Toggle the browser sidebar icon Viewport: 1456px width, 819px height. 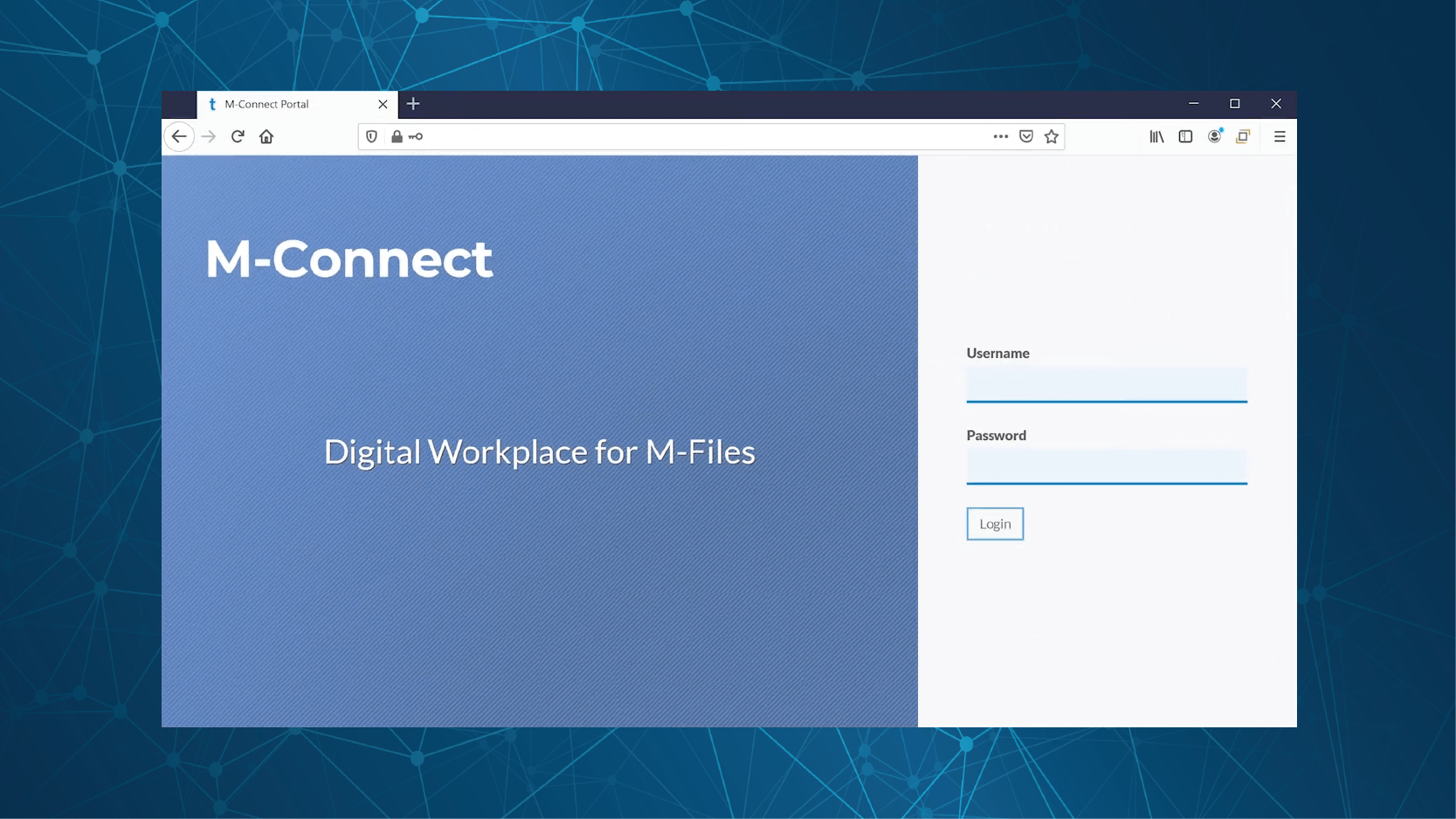(x=1185, y=136)
